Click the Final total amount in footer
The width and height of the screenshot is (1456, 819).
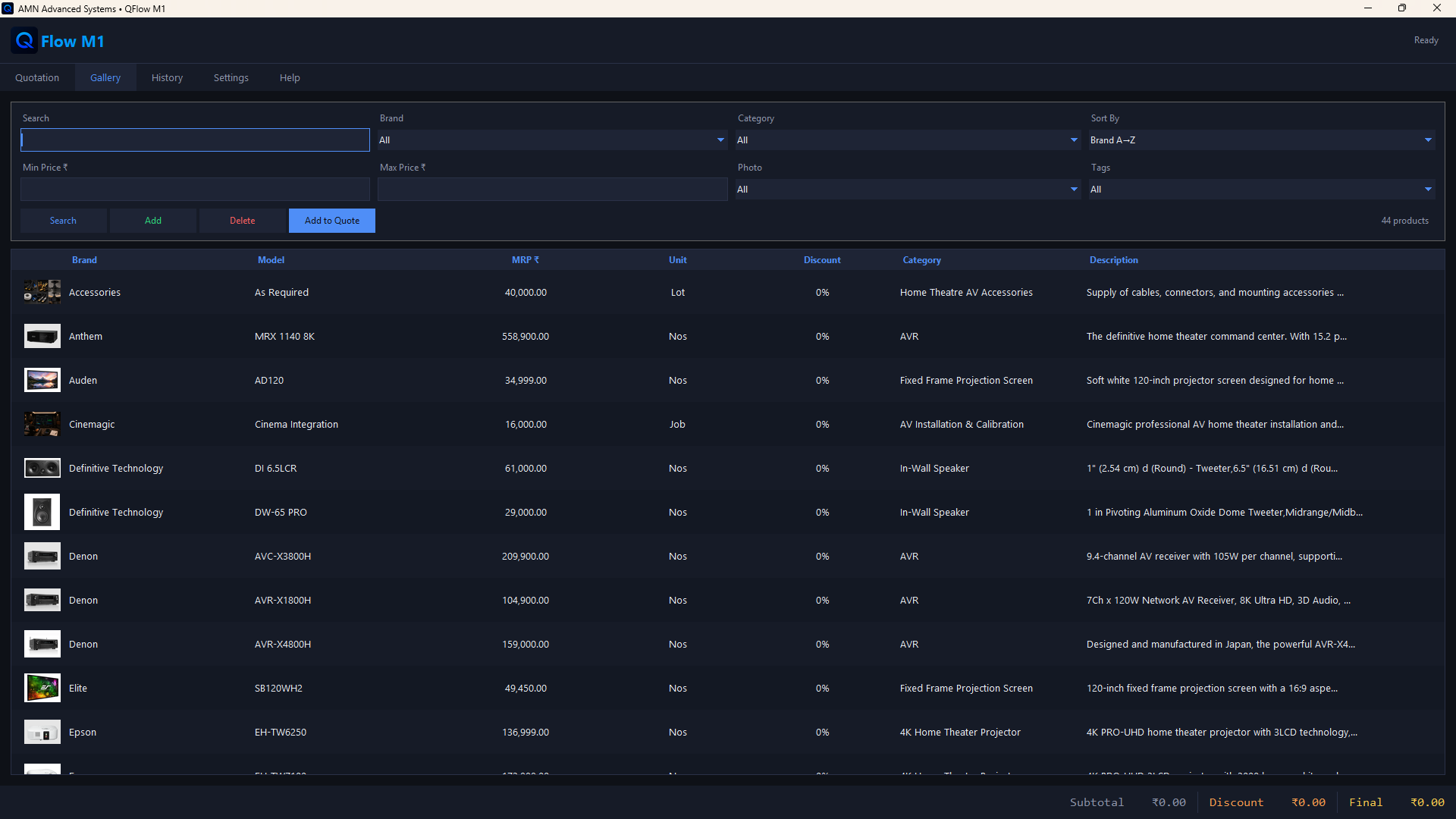(1427, 802)
